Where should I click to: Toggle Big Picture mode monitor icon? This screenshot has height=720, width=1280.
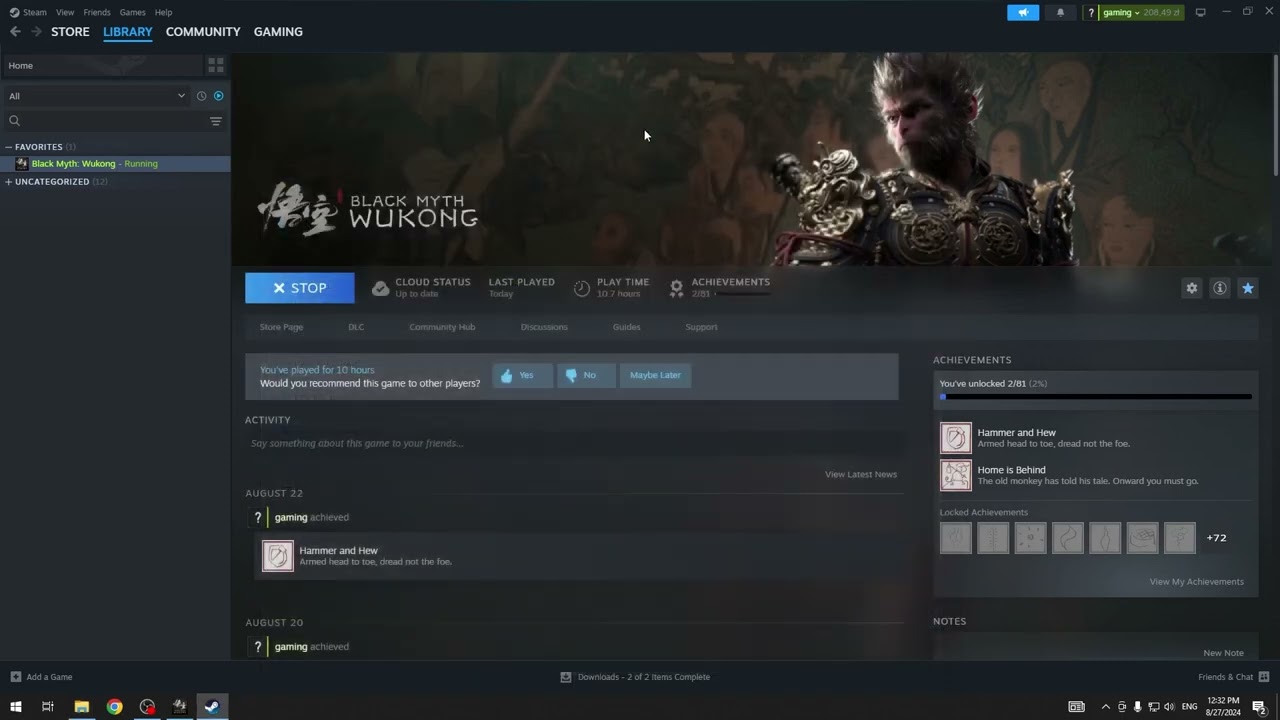(x=1200, y=12)
